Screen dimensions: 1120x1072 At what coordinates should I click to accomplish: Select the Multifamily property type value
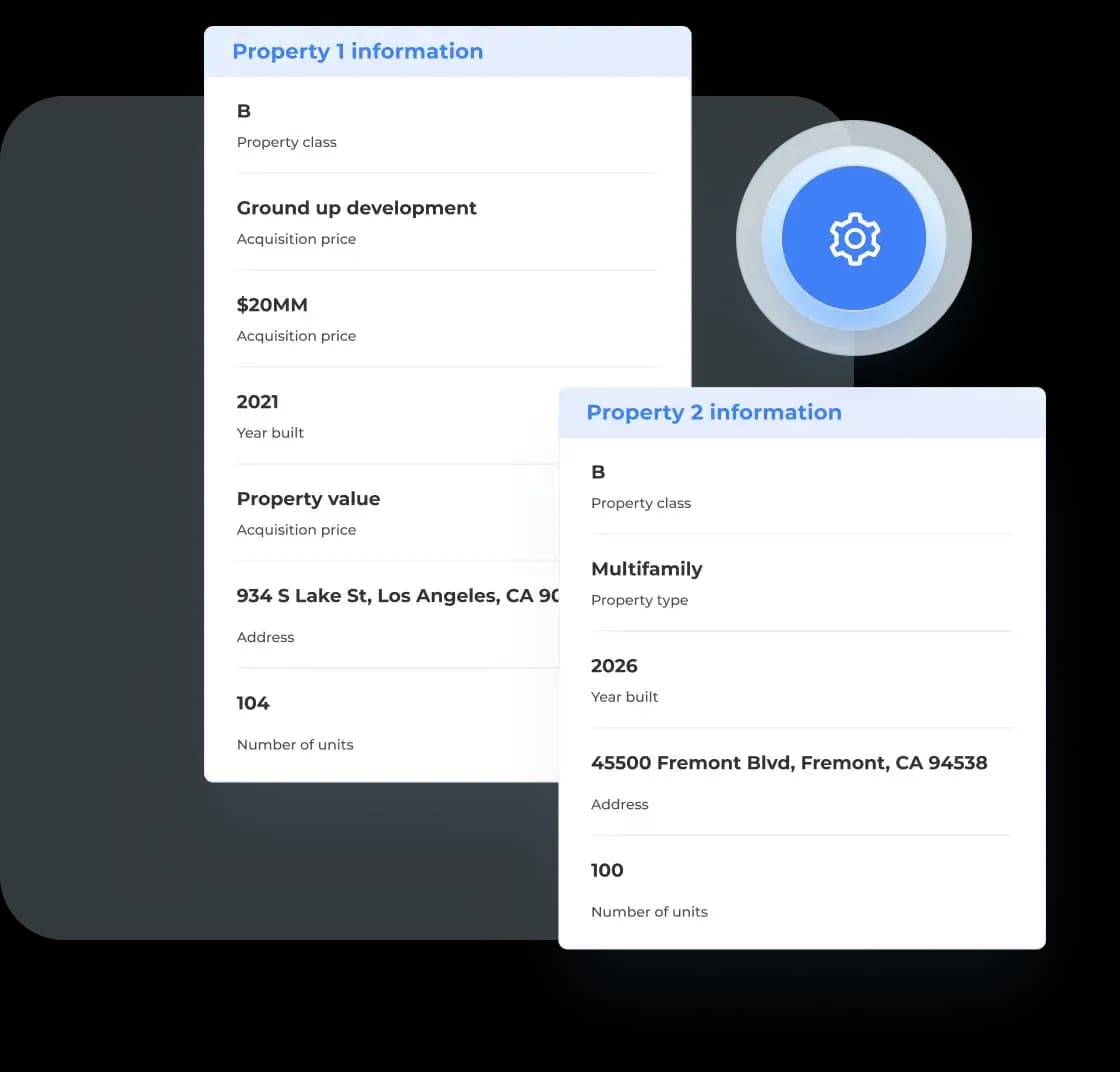(x=646, y=569)
